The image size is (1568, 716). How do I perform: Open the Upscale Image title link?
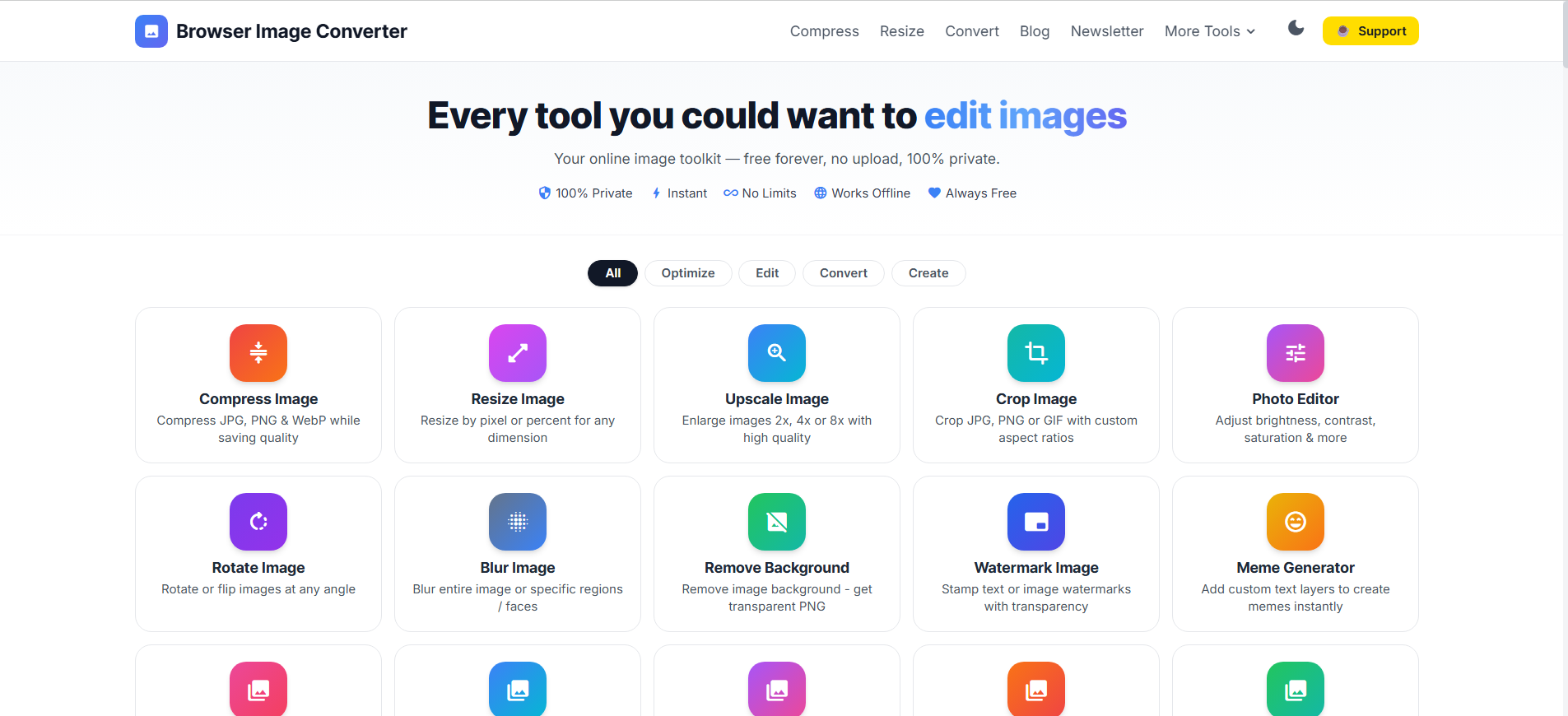[777, 399]
